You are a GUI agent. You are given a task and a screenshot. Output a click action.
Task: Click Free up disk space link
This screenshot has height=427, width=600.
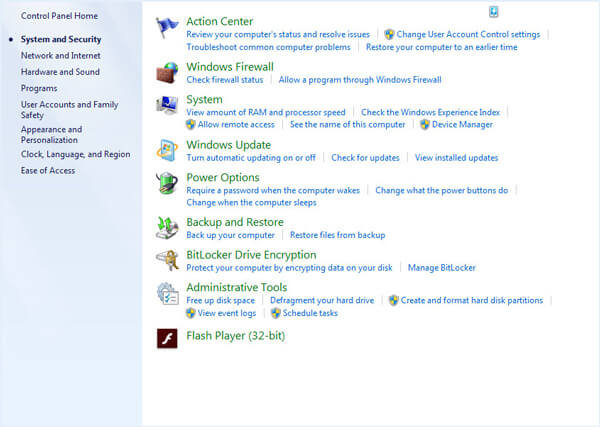pos(220,301)
